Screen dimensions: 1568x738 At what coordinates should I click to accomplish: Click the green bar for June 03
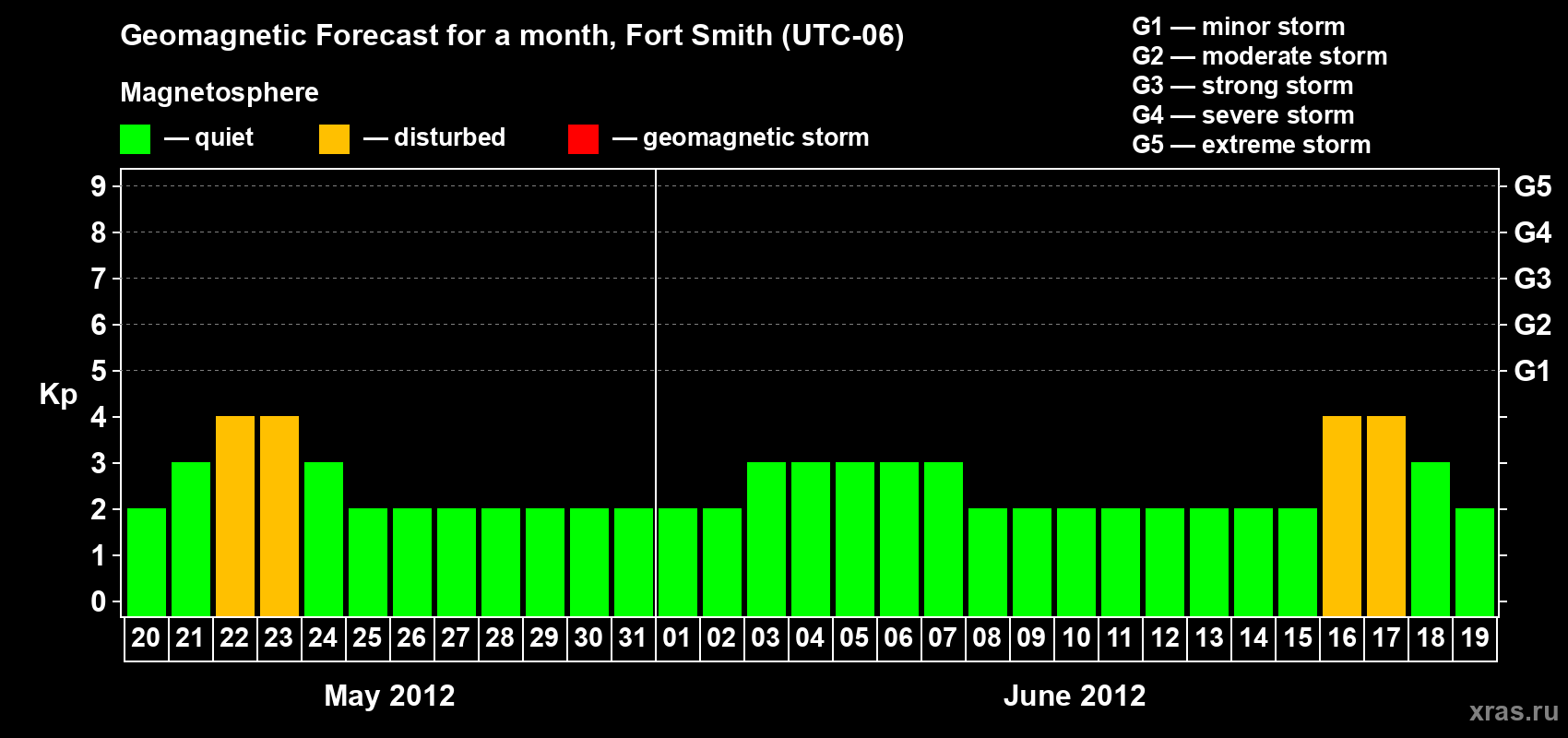pyautogui.click(x=766, y=540)
